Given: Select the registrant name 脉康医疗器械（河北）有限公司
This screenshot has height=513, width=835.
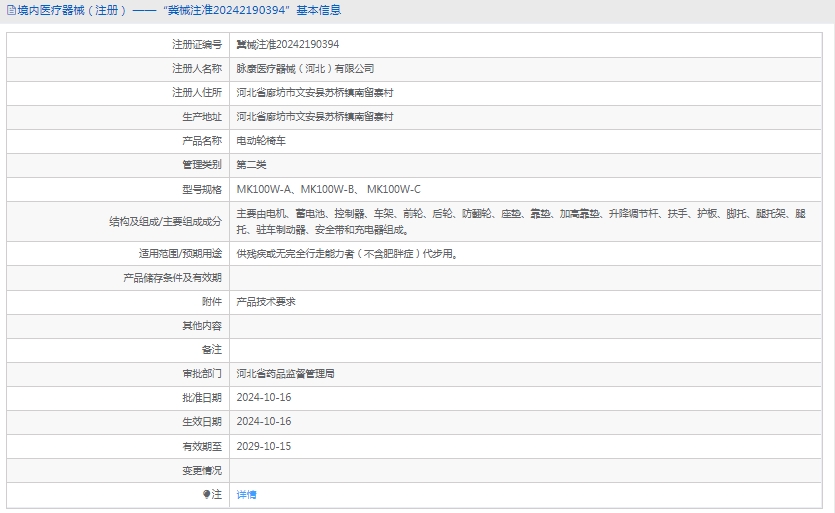Looking at the screenshot, I should (305, 69).
